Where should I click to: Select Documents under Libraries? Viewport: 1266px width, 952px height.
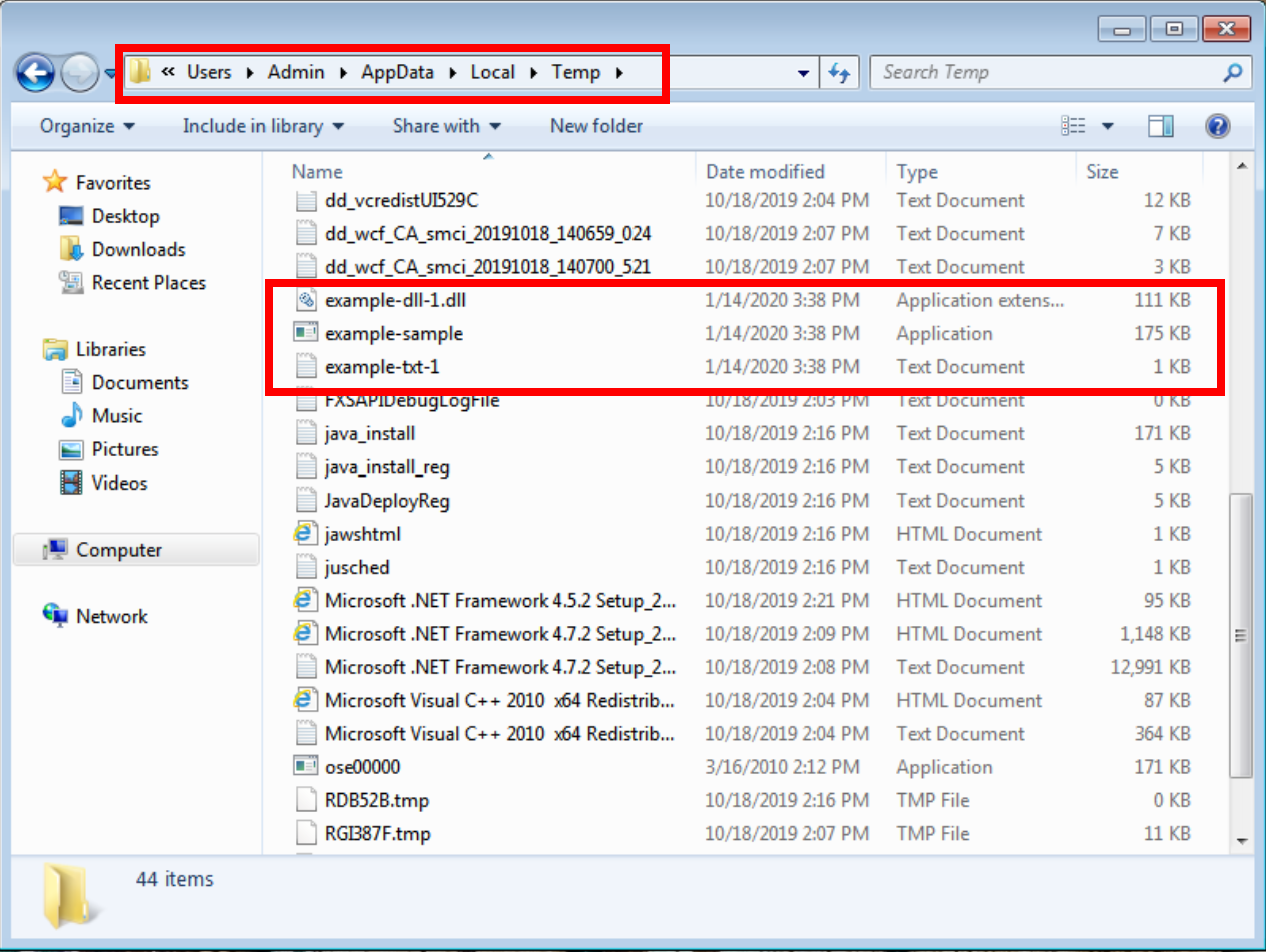click(139, 382)
